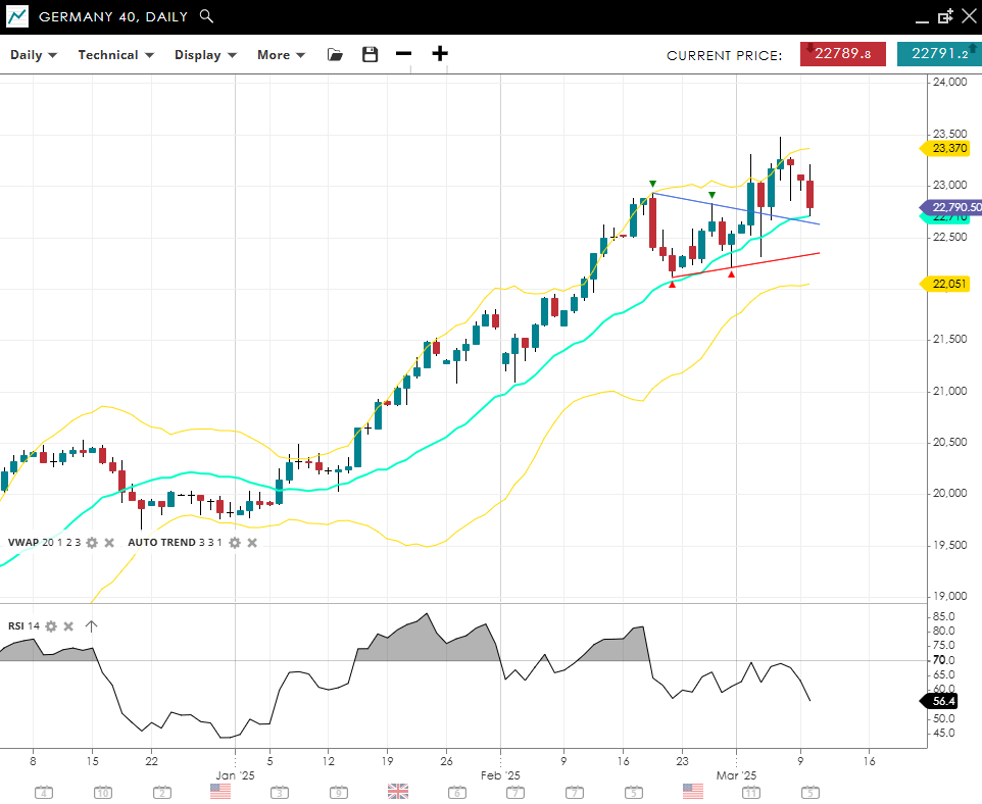Remove the VWAP indicator
Image resolution: width=982 pixels, height=804 pixels.
pyautogui.click(x=109, y=542)
